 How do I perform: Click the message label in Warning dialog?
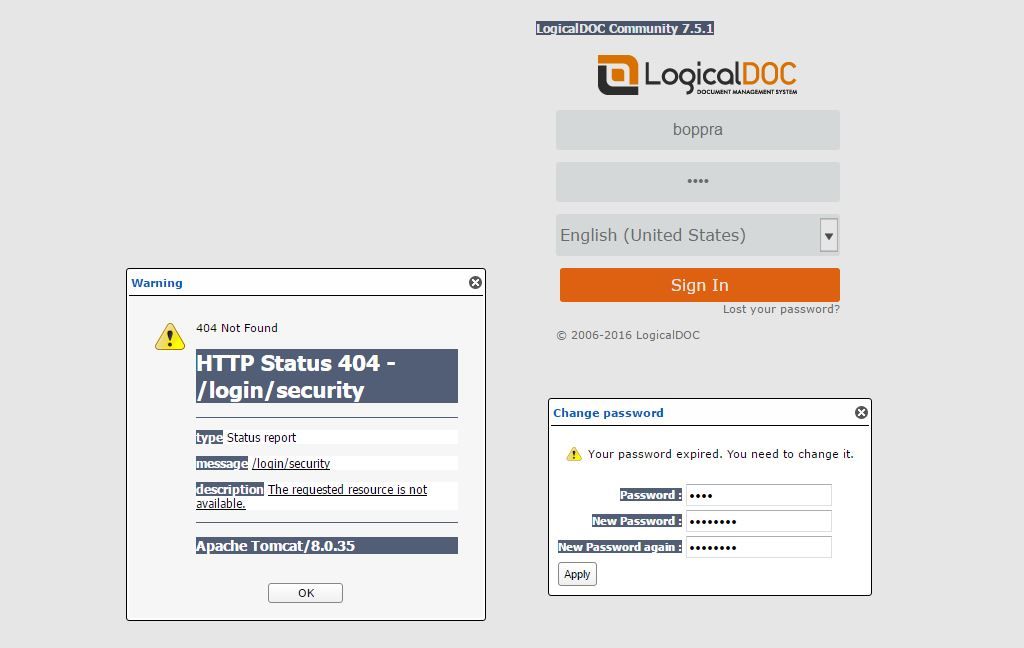pos(222,463)
